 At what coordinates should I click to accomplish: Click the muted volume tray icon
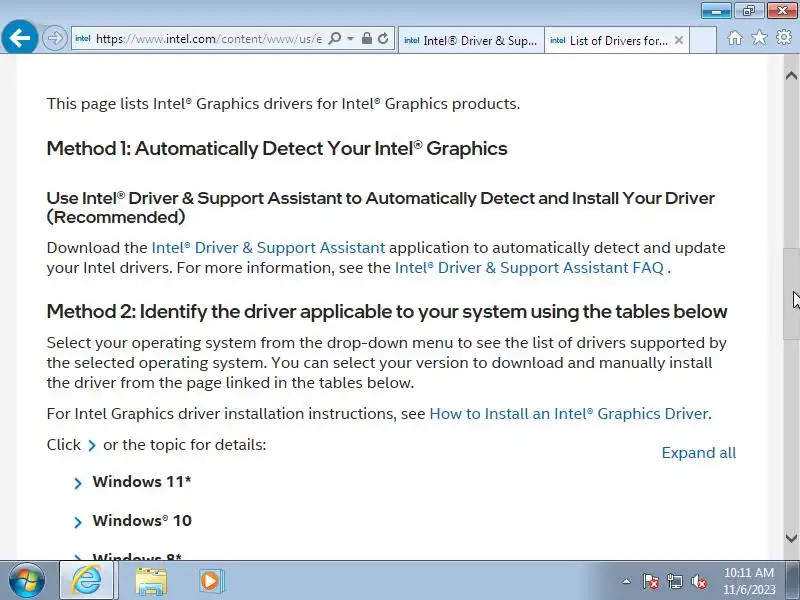698,581
